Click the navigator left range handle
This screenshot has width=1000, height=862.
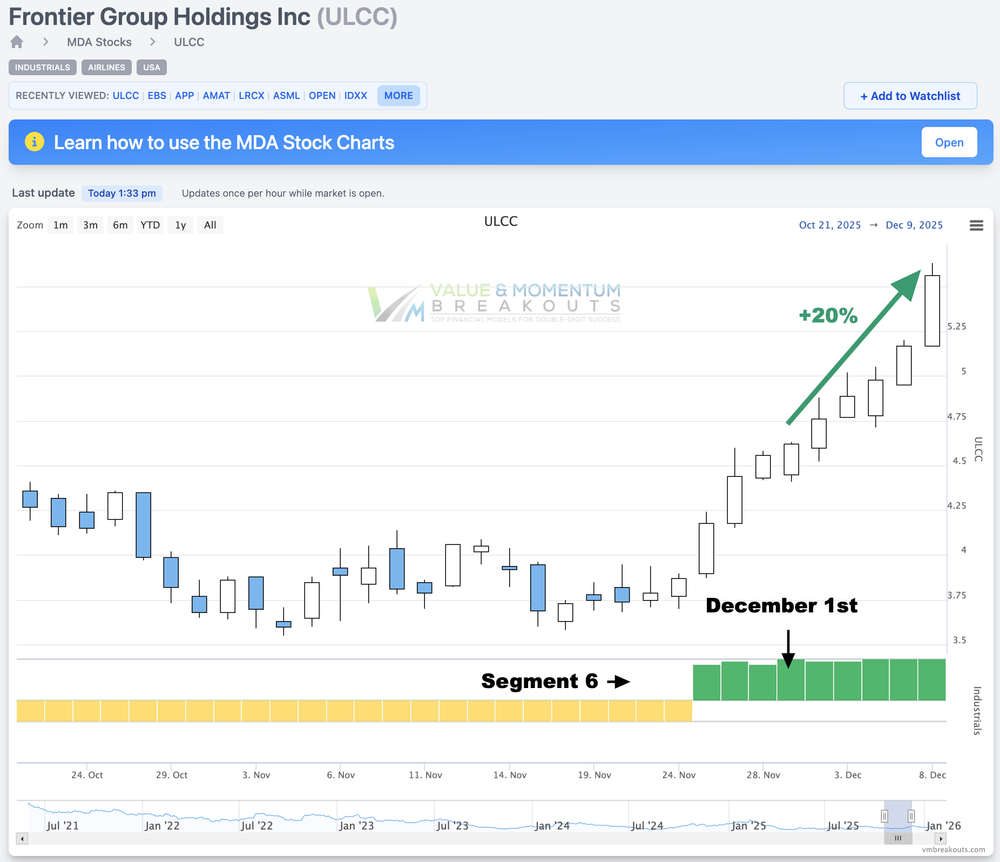coord(884,816)
